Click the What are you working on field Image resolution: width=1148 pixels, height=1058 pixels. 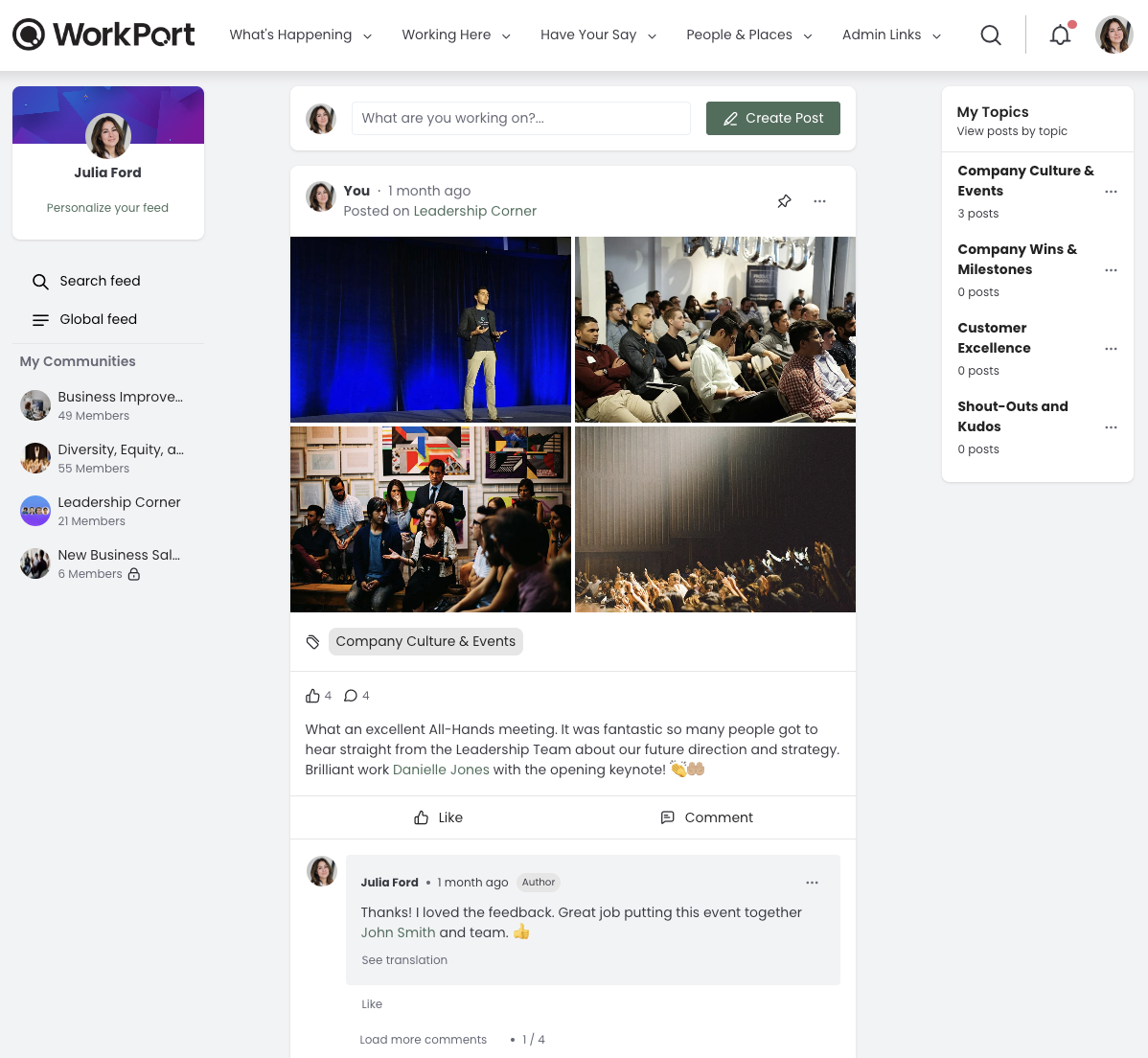(520, 118)
